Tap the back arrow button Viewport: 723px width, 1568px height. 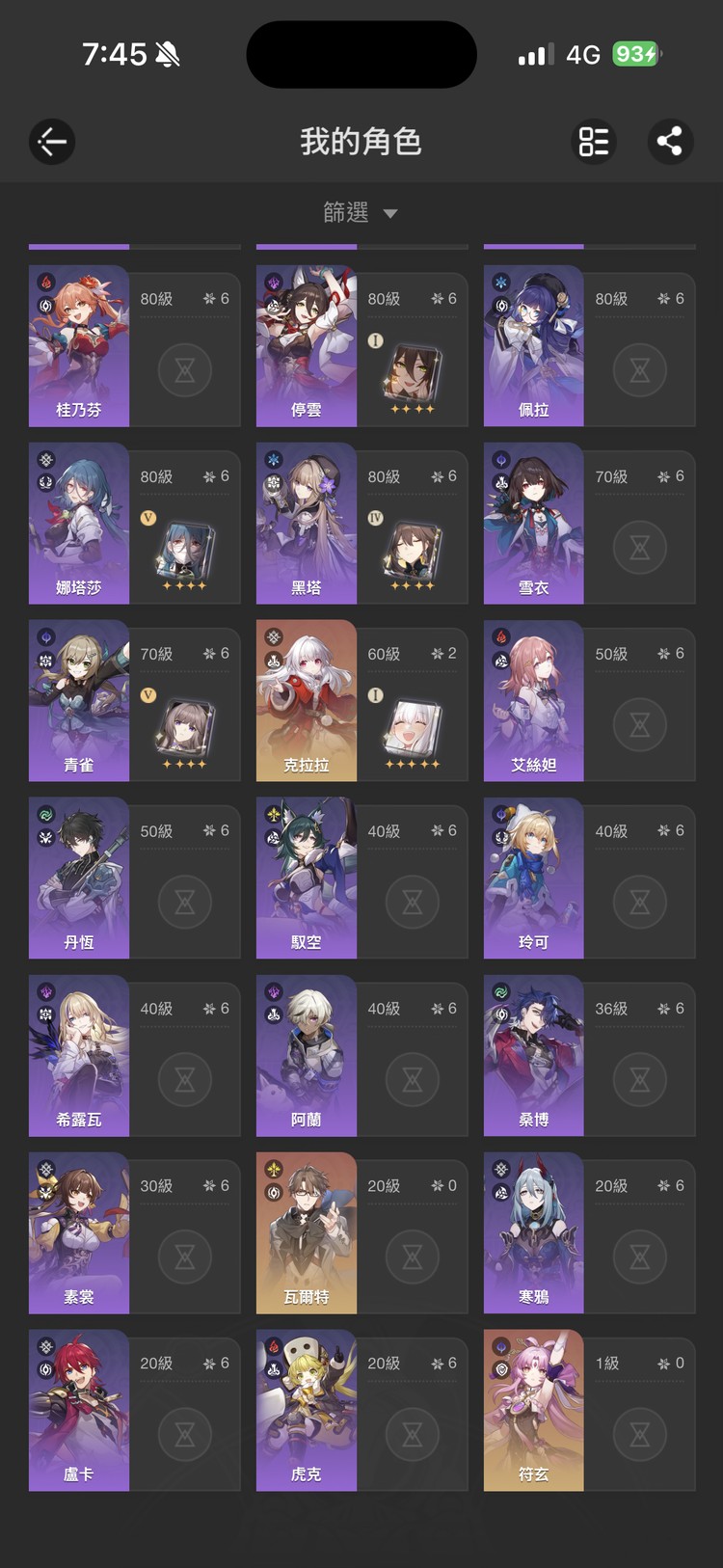click(52, 142)
